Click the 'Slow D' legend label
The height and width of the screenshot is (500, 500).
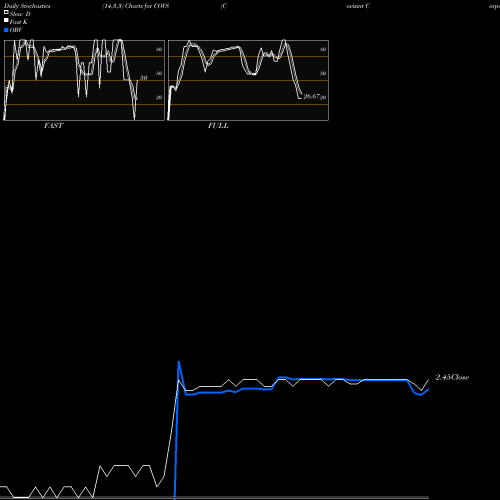pyautogui.click(x=20, y=14)
